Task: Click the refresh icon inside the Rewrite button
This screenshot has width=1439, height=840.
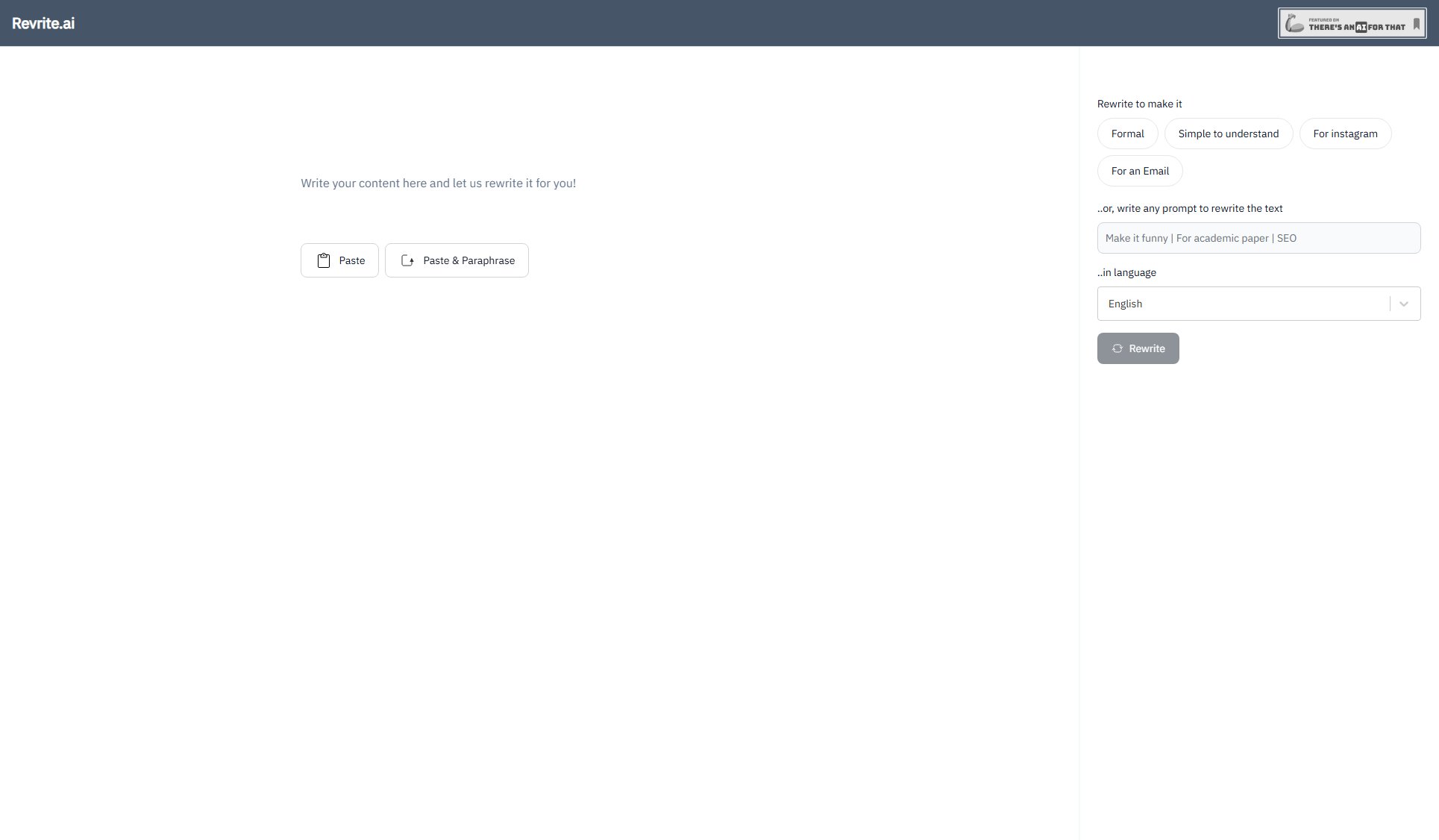Action: pos(1117,348)
